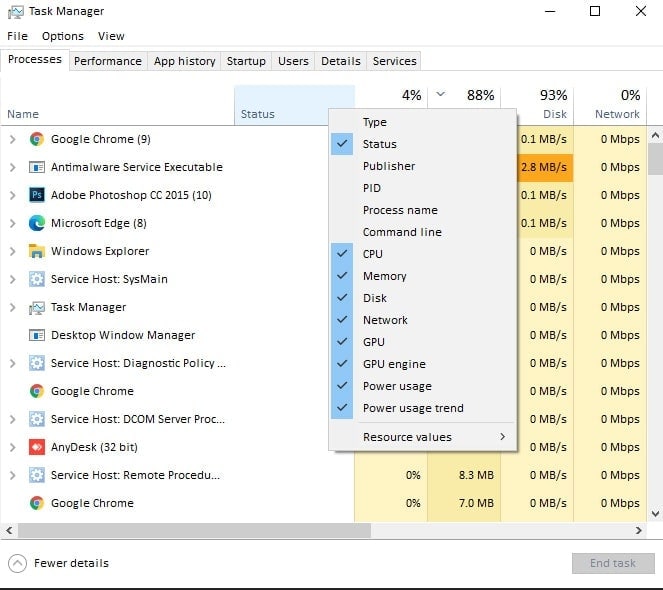Screen dimensions: 663x590
Task: Switch to the App history tab
Action: [184, 61]
